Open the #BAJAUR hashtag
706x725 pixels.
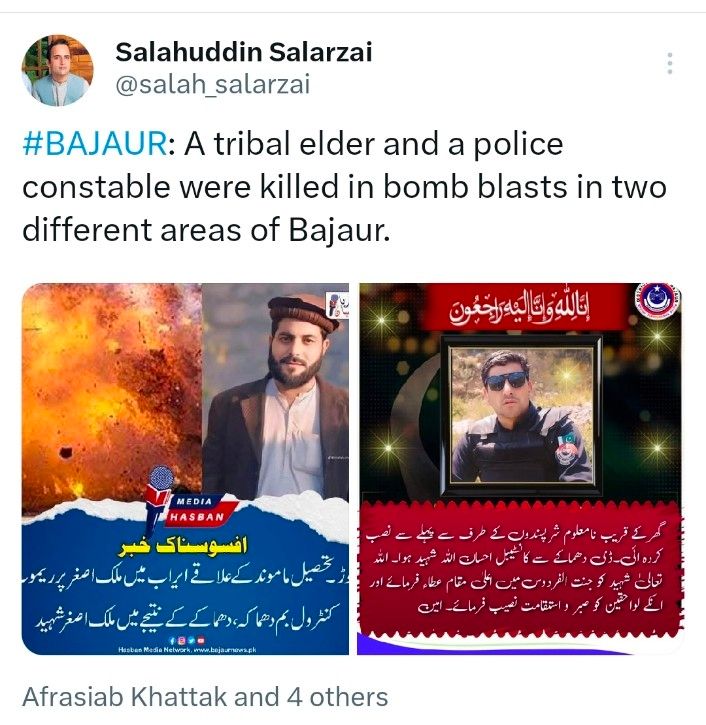pos(95,144)
